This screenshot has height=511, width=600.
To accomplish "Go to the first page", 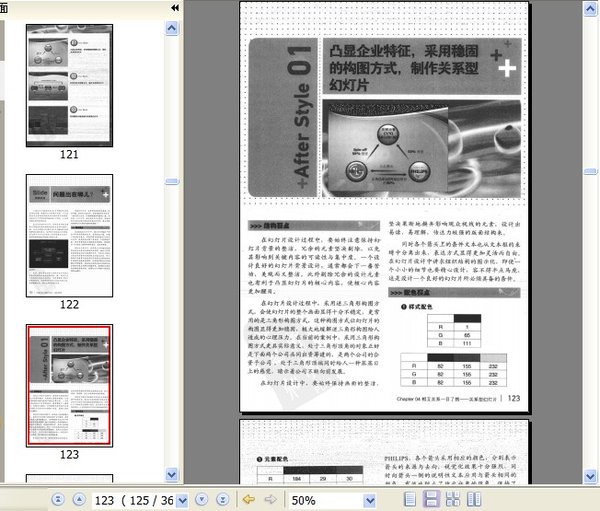I will click(x=56, y=499).
